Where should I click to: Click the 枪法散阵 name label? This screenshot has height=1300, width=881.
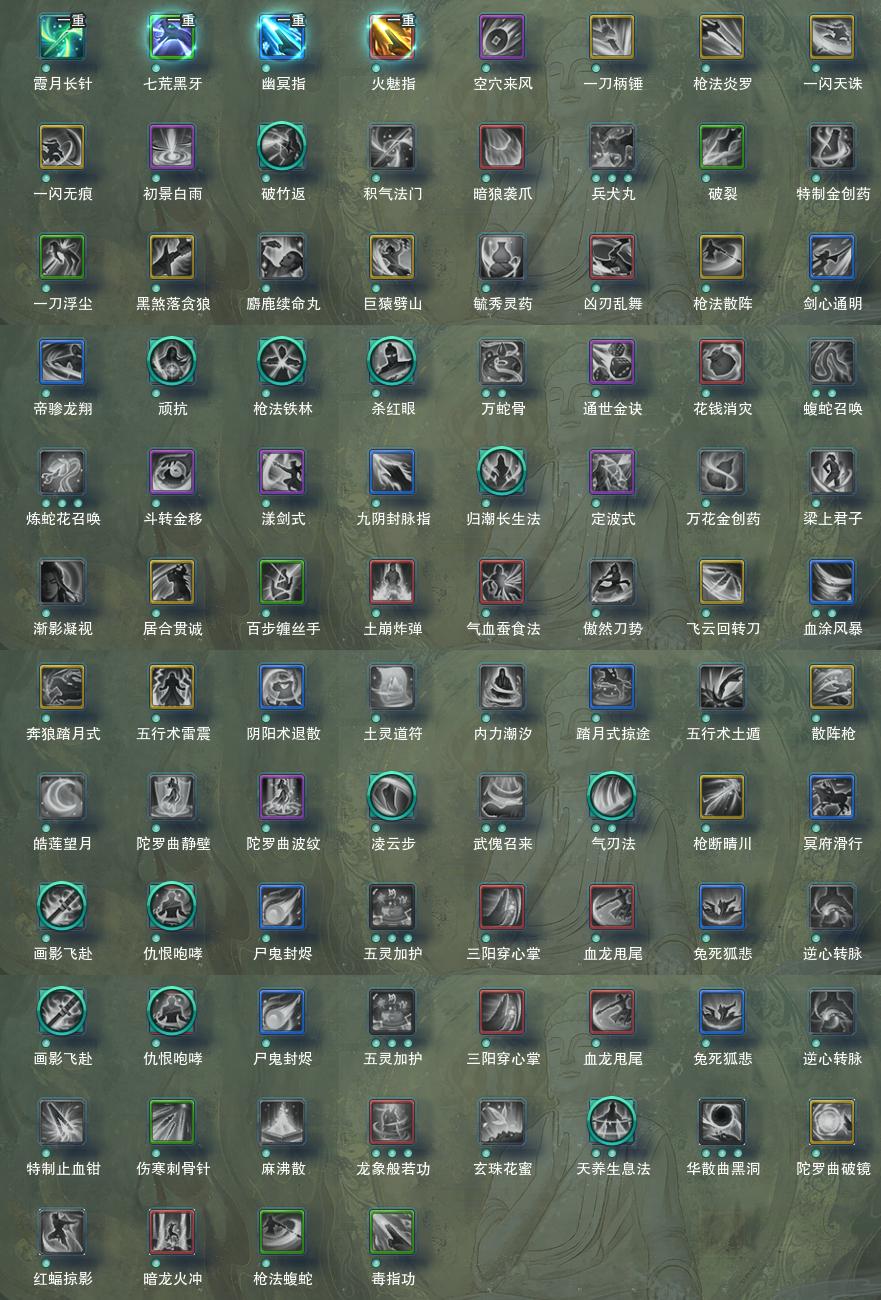coord(723,303)
